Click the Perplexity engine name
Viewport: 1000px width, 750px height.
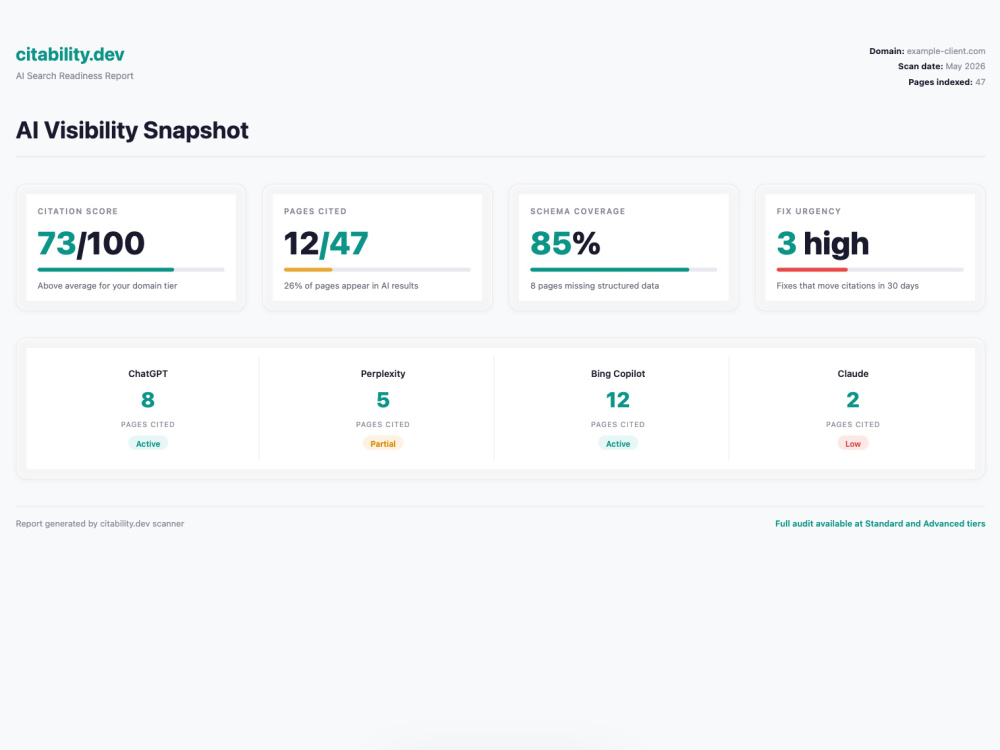383,374
